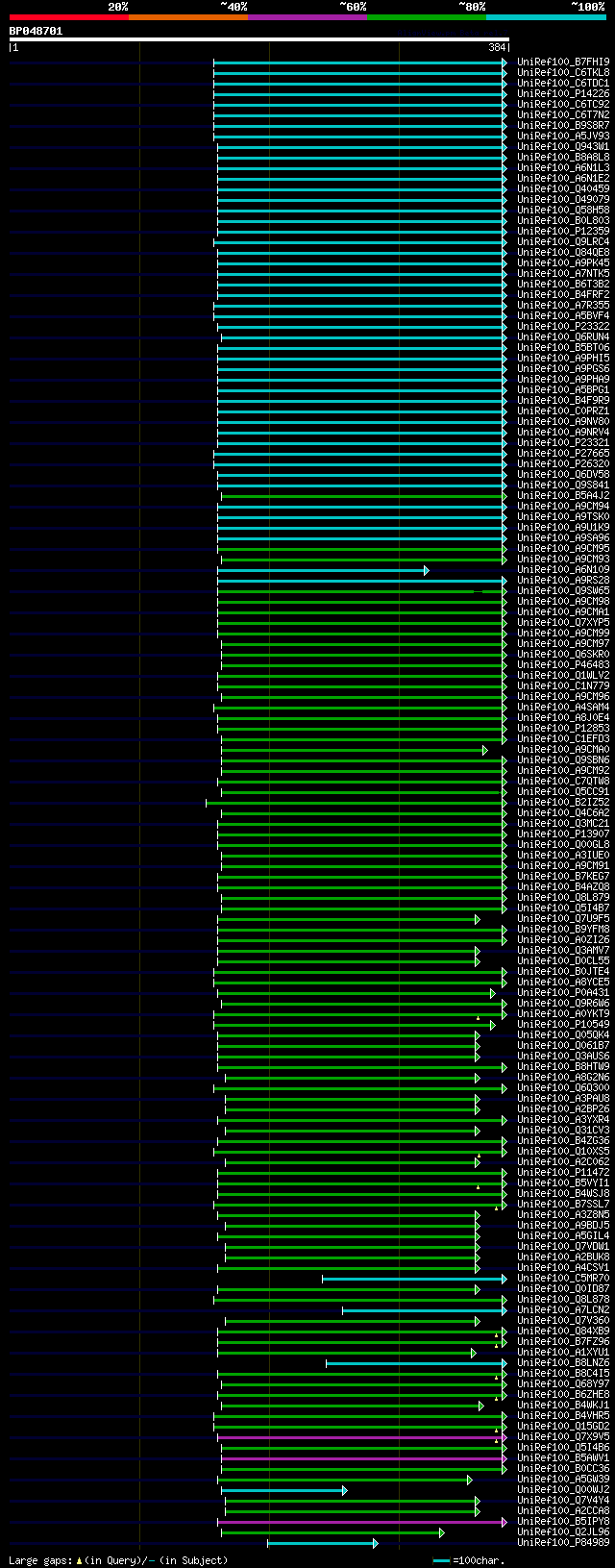
Task: Click the BP048701 query name
Action: point(37,31)
